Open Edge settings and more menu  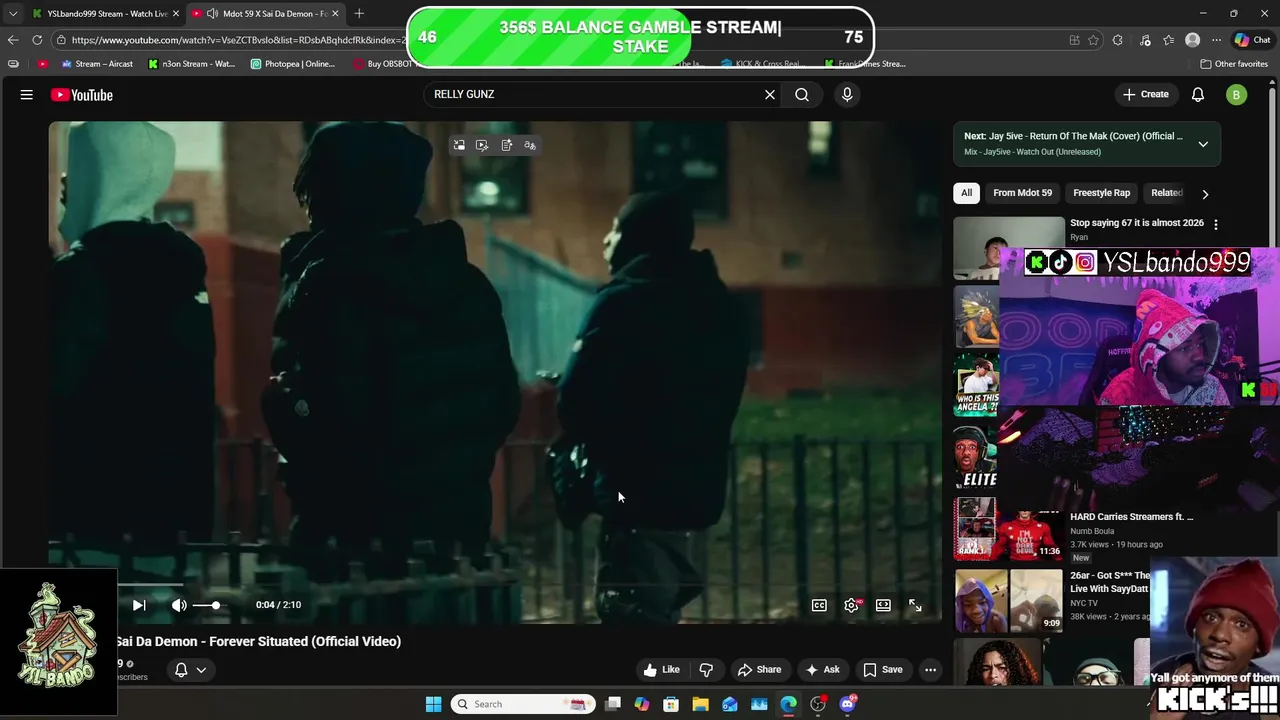(1216, 40)
